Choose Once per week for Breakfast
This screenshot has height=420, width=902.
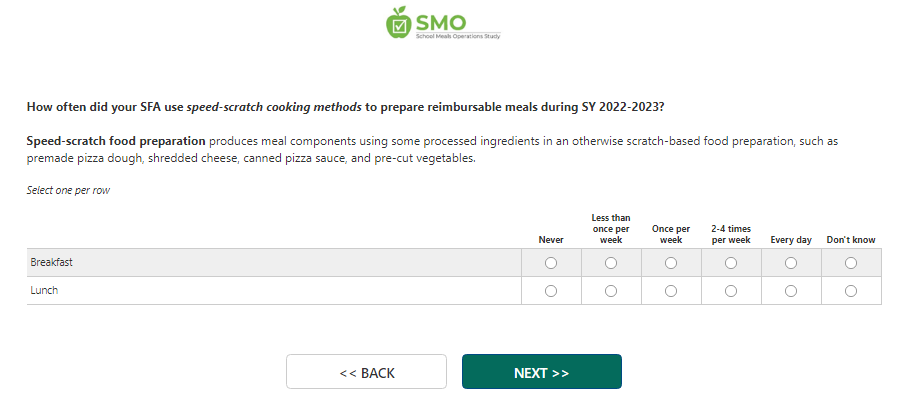pos(671,263)
